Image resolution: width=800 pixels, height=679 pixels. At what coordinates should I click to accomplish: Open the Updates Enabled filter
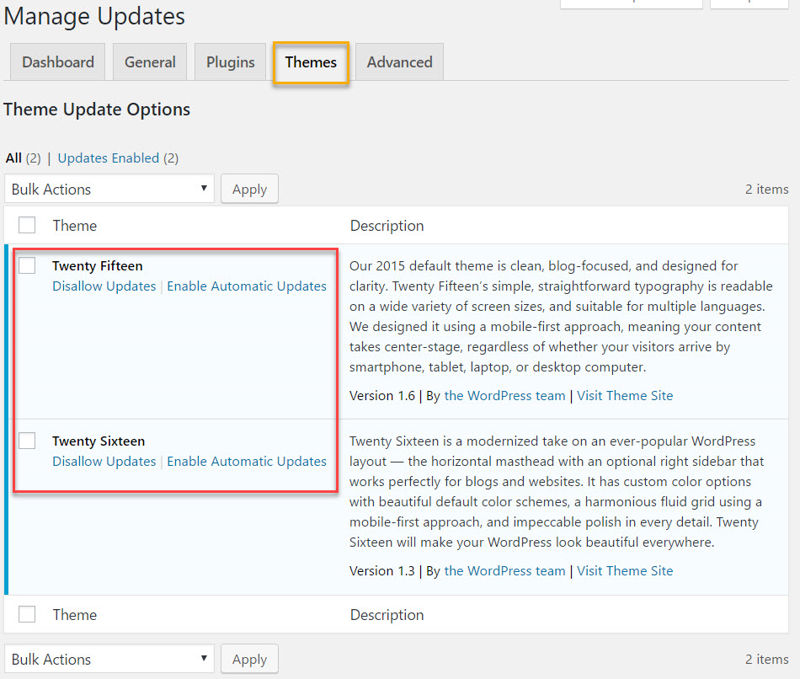click(108, 157)
